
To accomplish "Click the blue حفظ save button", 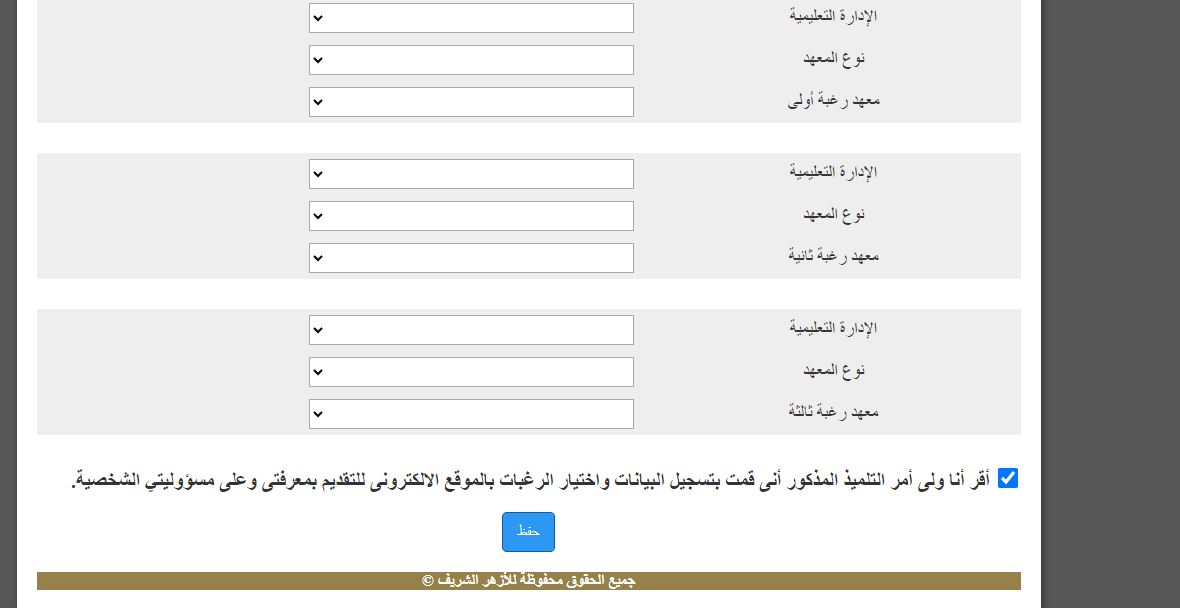I will 528,532.
